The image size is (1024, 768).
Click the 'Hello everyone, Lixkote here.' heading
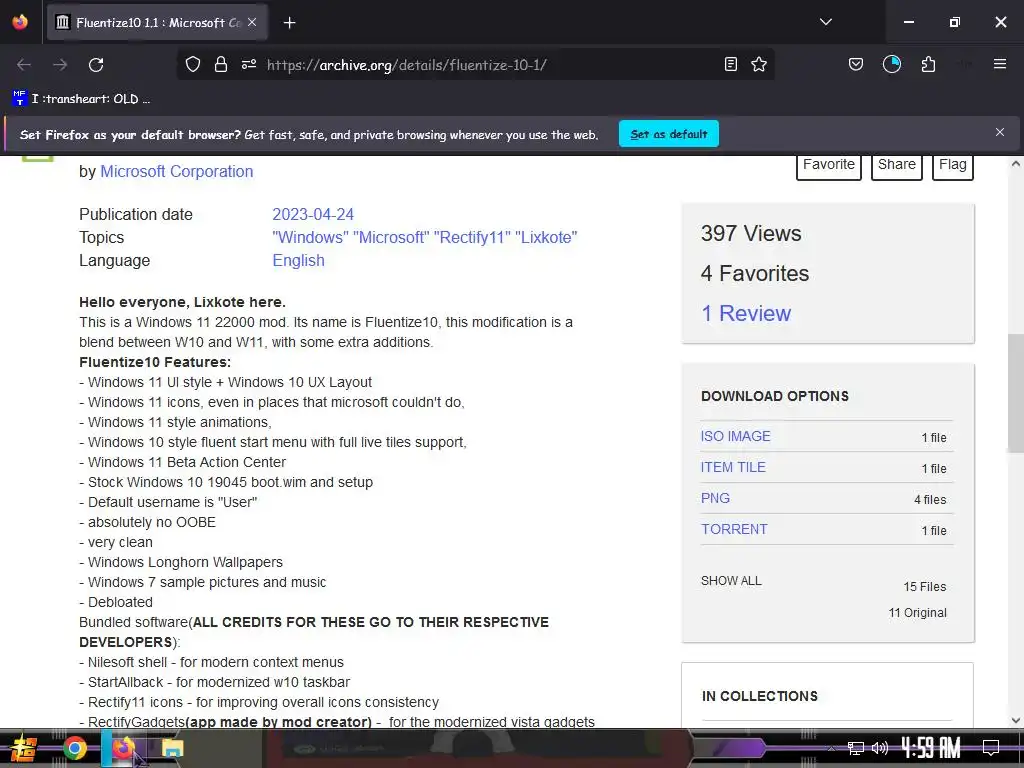pyautogui.click(x=182, y=302)
